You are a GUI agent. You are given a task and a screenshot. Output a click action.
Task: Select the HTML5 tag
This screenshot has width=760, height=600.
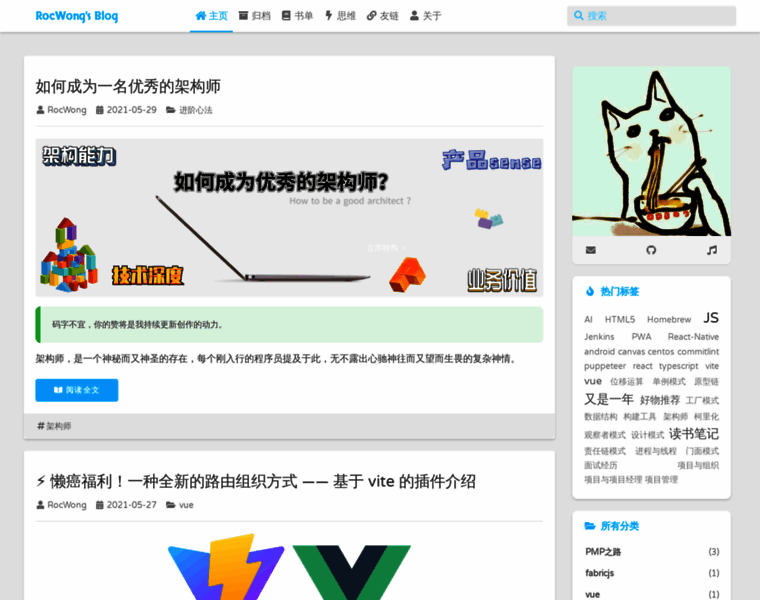(619, 319)
